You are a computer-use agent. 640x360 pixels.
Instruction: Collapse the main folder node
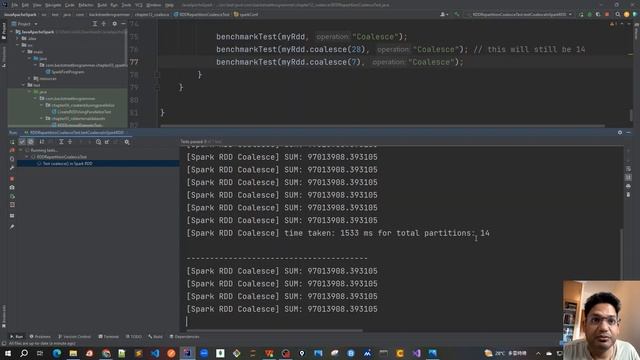pyautogui.click(x=24, y=52)
